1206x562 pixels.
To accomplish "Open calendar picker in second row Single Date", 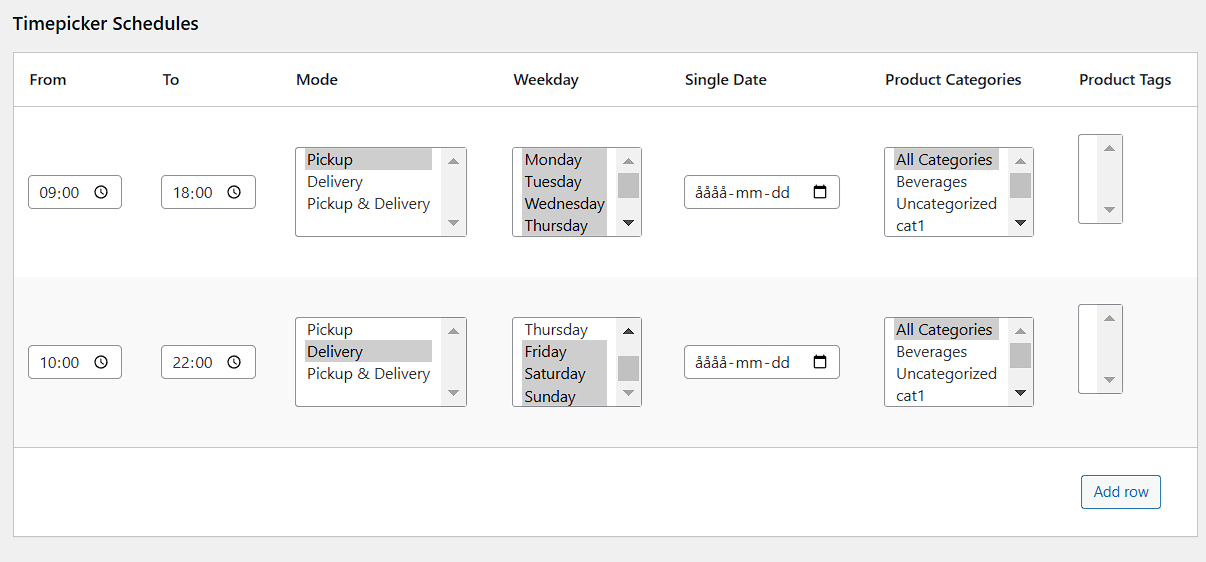I will pyautogui.click(x=820, y=363).
